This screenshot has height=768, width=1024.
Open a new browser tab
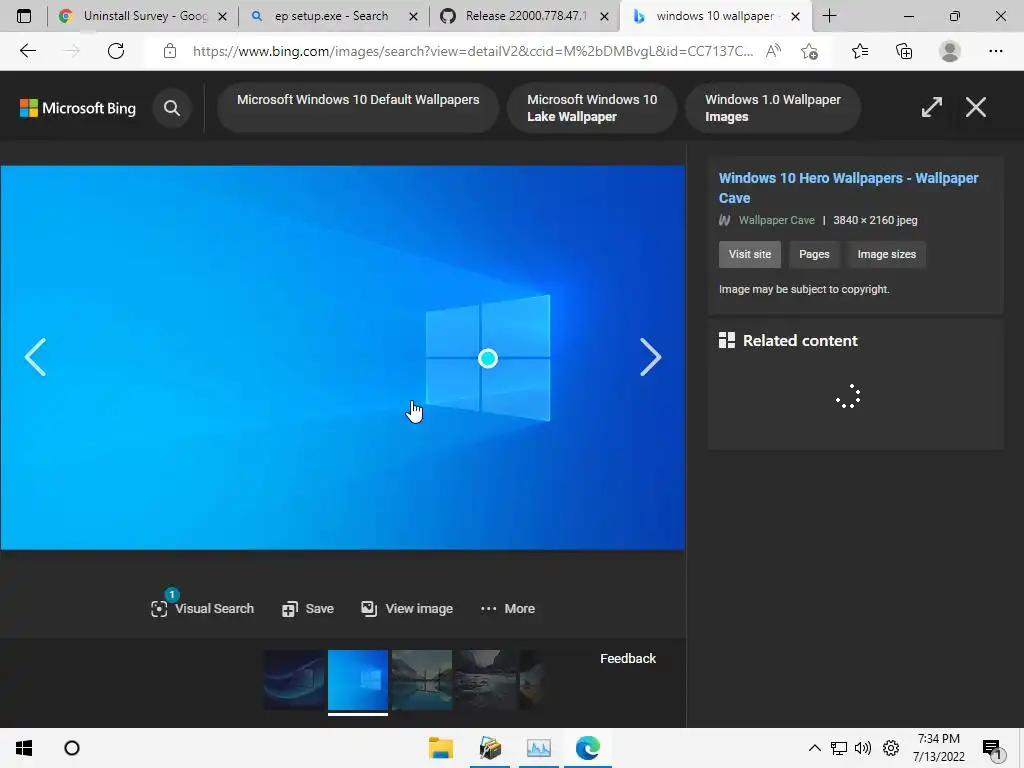click(x=829, y=16)
